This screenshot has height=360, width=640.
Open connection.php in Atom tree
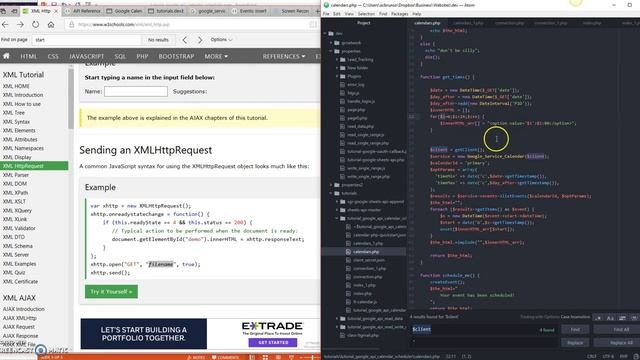click(x=368, y=277)
